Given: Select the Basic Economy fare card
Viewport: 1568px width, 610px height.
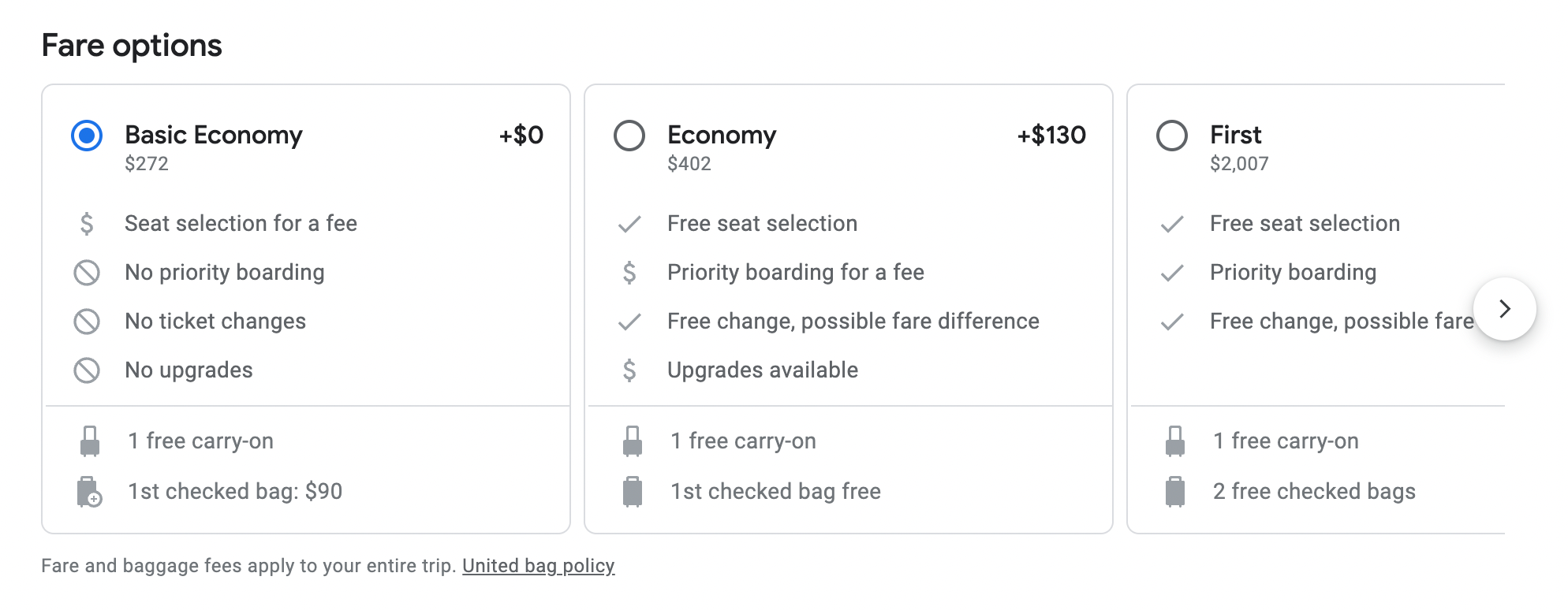Looking at the screenshot, I should coord(306,307).
